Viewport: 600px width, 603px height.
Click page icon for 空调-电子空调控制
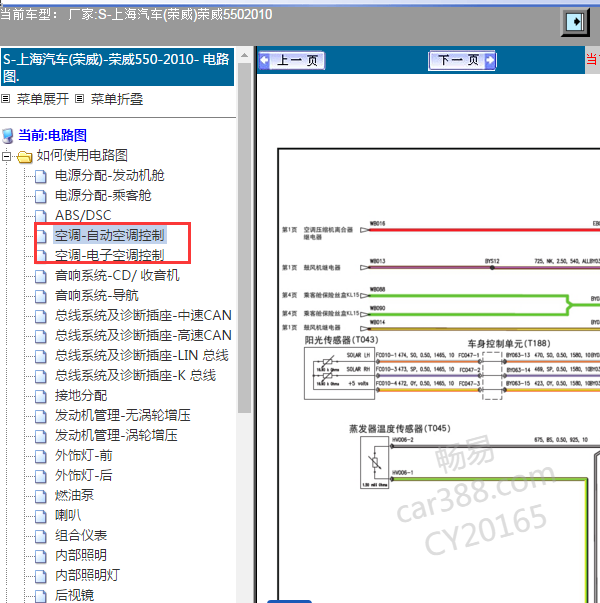[41, 257]
